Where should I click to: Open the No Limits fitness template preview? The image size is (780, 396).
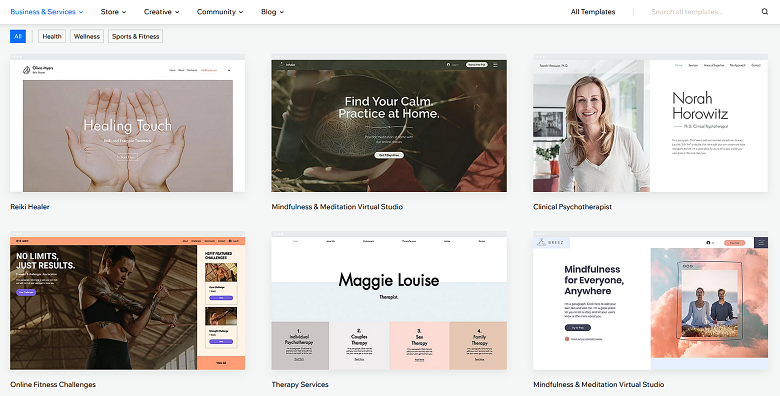(127, 300)
